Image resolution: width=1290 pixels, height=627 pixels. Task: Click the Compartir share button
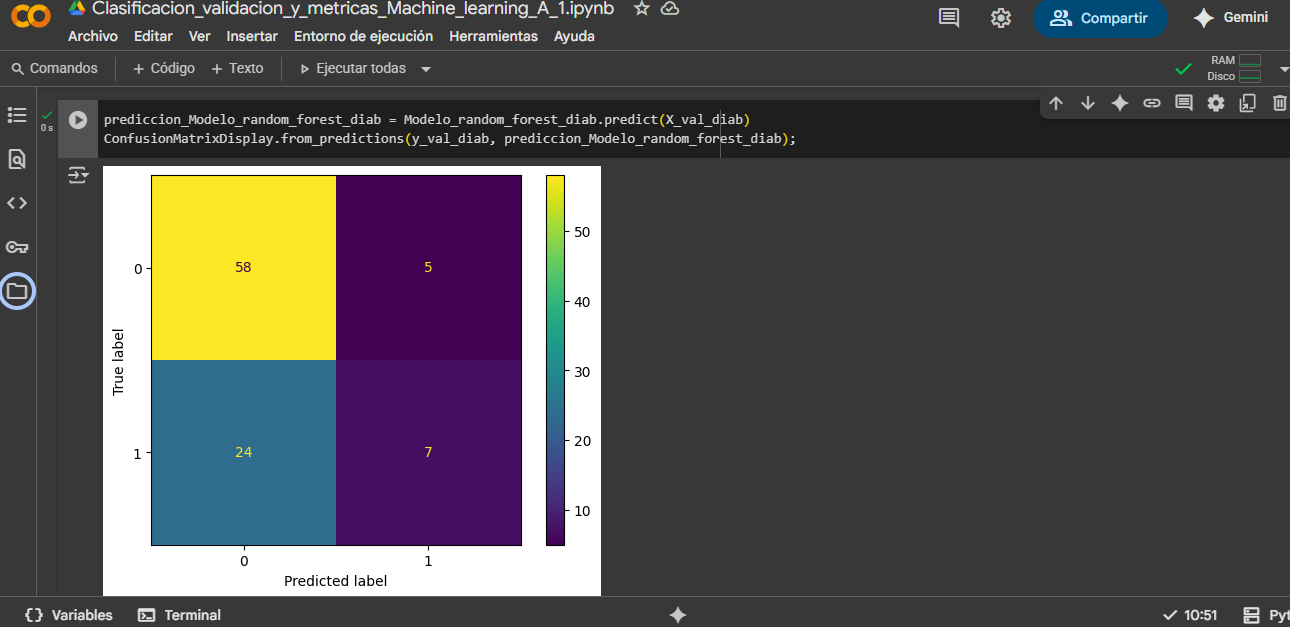pyautogui.click(x=1100, y=18)
